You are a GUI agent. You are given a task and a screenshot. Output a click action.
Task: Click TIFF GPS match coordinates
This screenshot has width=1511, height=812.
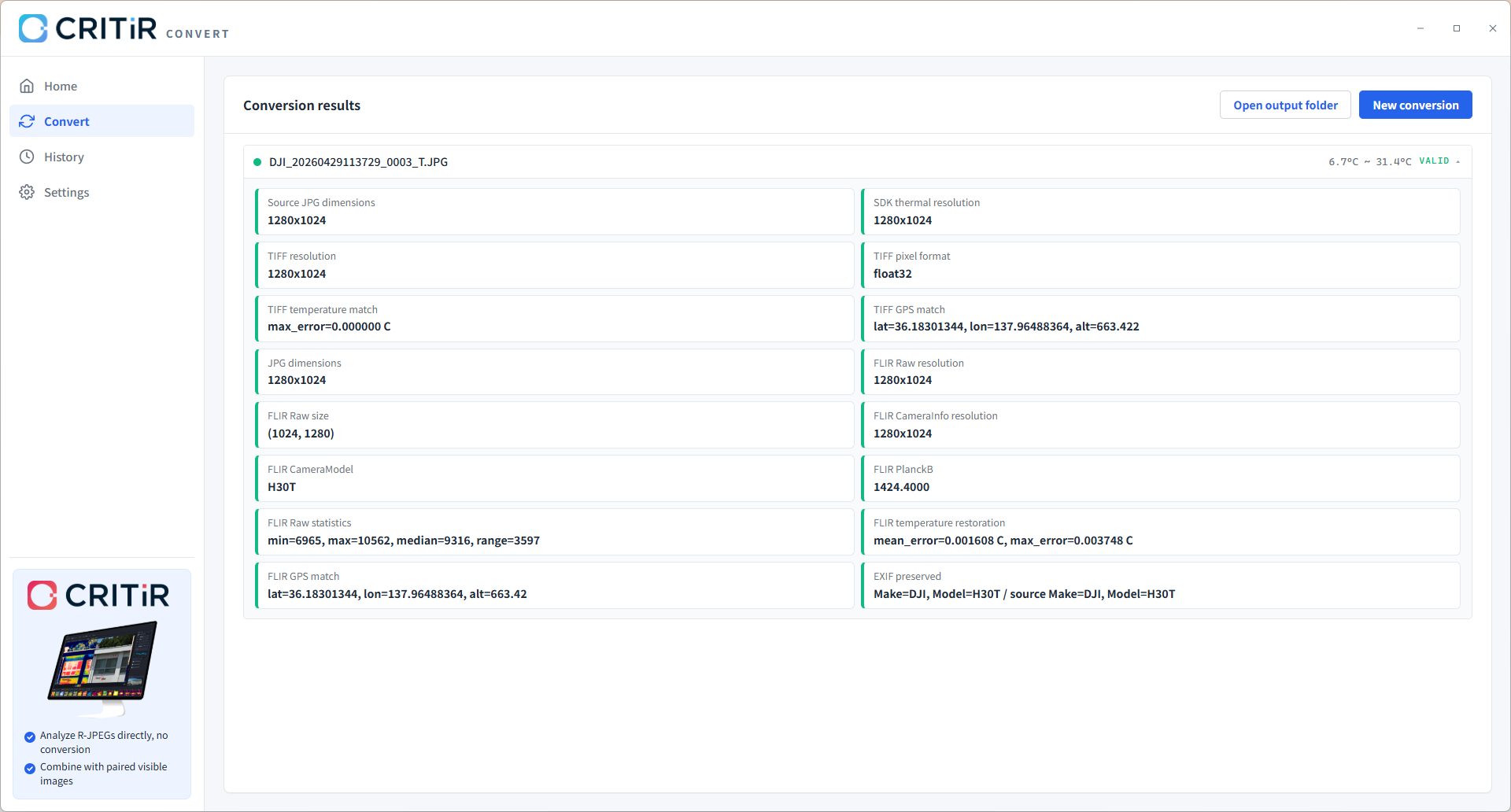coord(1006,327)
